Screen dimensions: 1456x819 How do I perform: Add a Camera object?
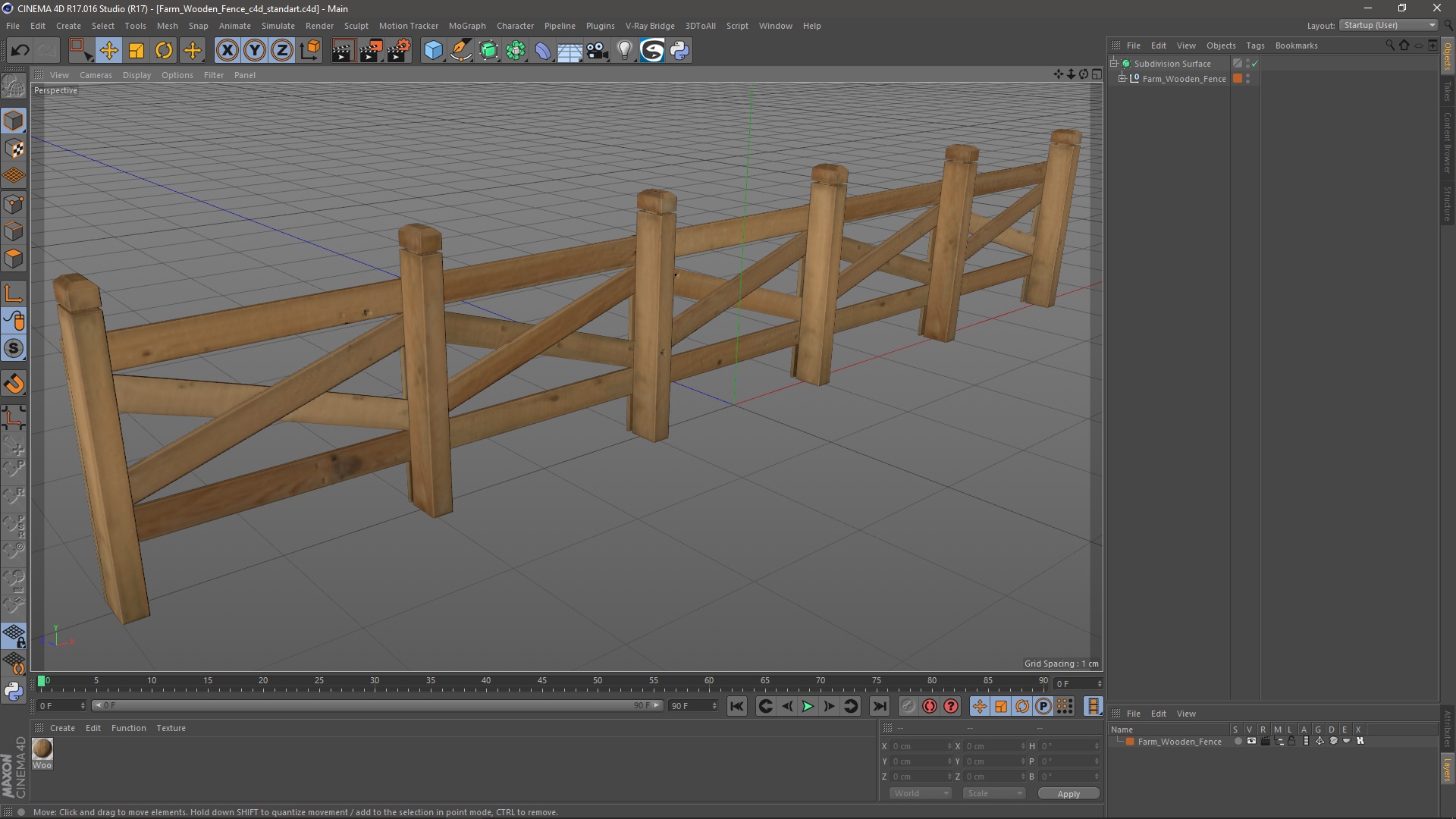tap(598, 51)
